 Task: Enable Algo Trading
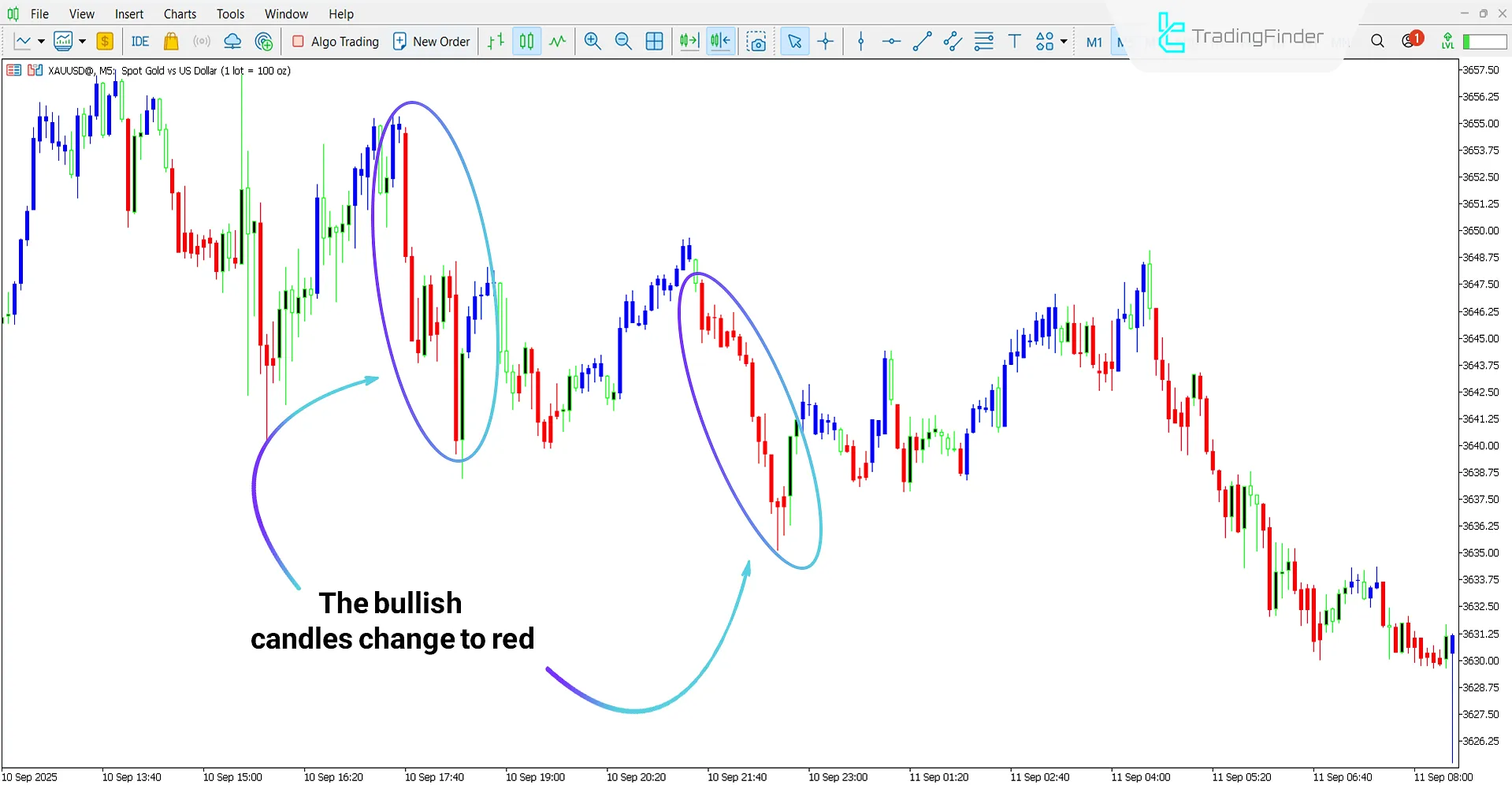pos(335,41)
